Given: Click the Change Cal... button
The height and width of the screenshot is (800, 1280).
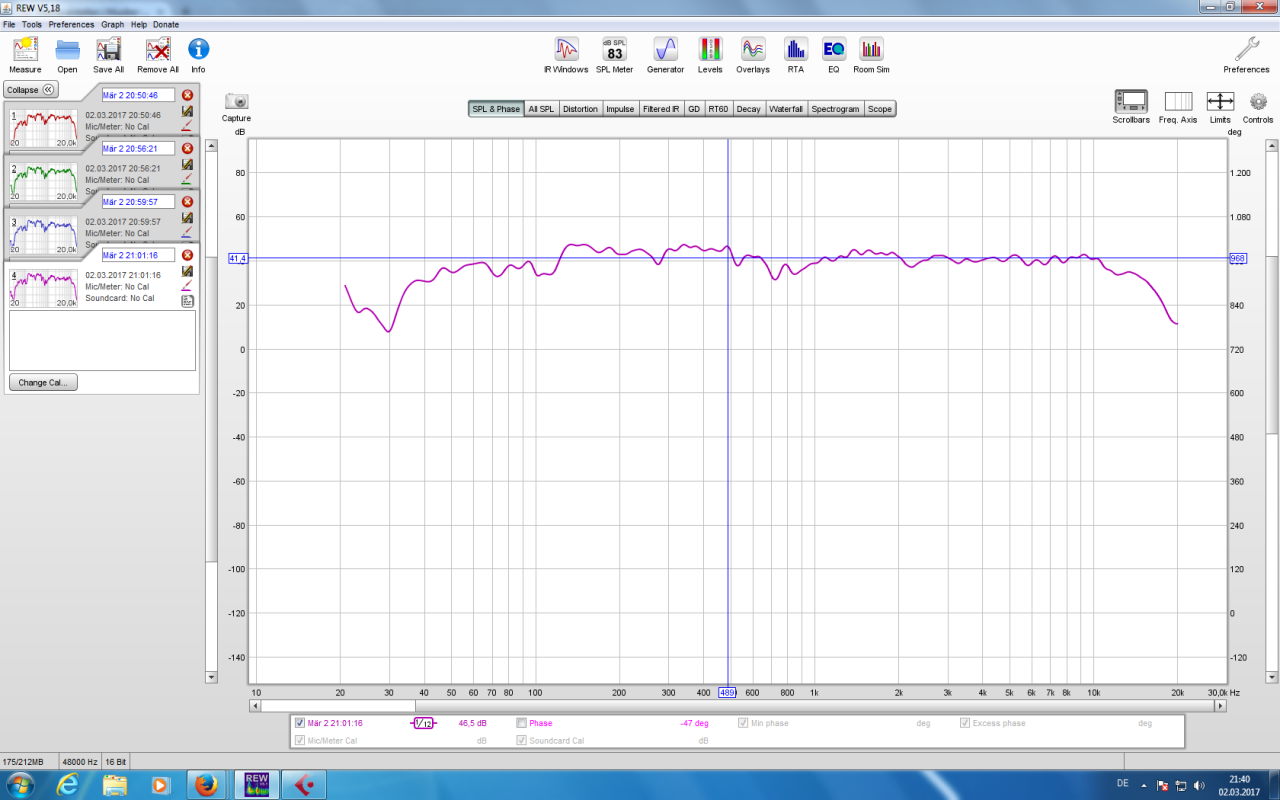Looking at the screenshot, I should point(43,383).
